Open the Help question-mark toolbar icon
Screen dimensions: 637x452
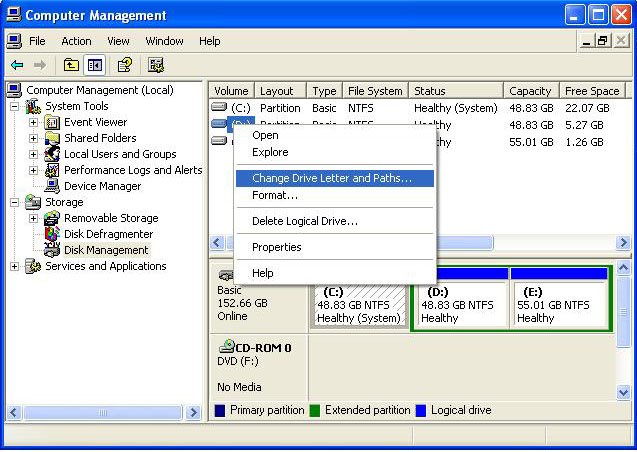(x=125, y=65)
